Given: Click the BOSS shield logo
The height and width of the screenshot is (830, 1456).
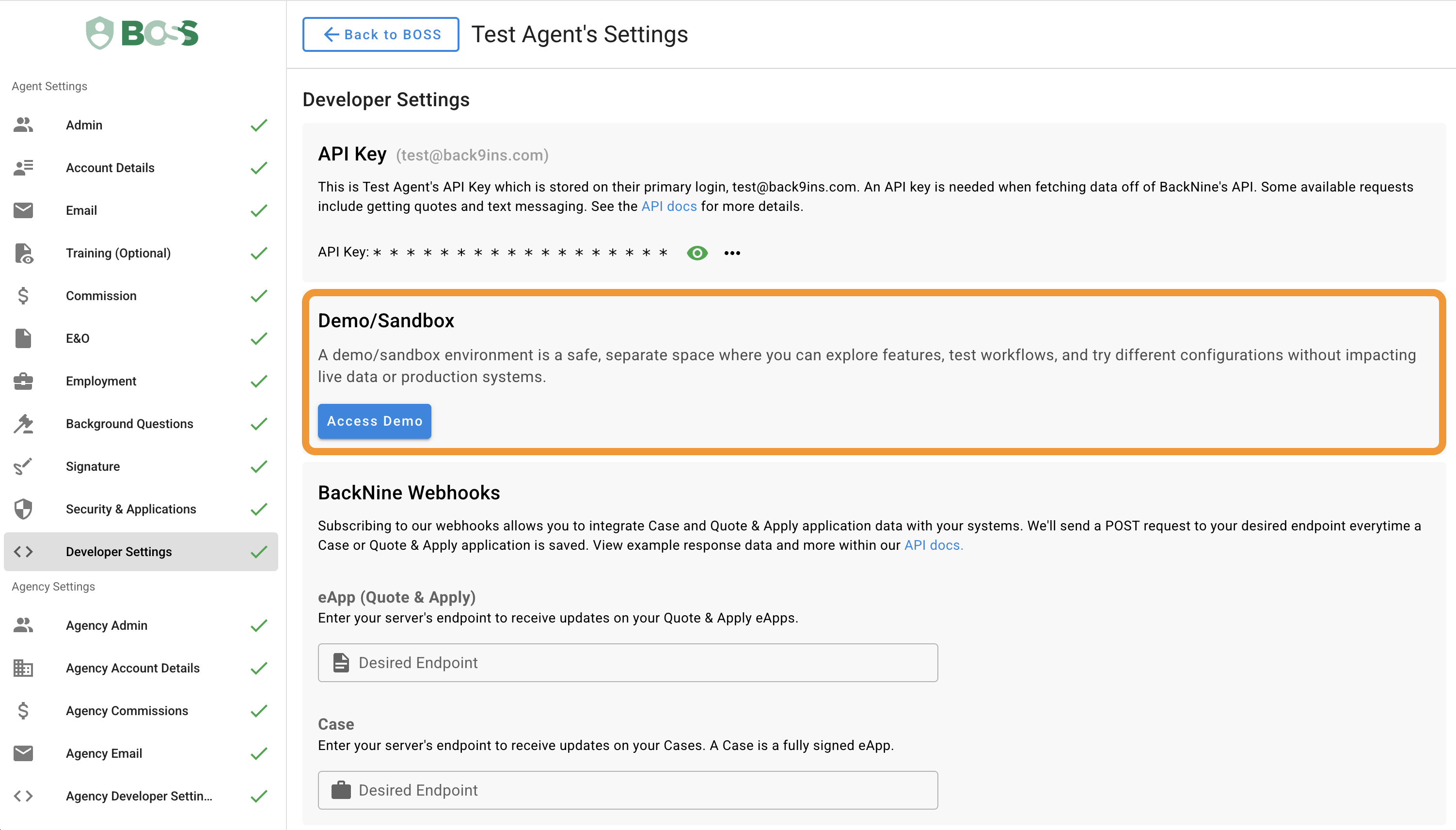Looking at the screenshot, I should pos(100,33).
